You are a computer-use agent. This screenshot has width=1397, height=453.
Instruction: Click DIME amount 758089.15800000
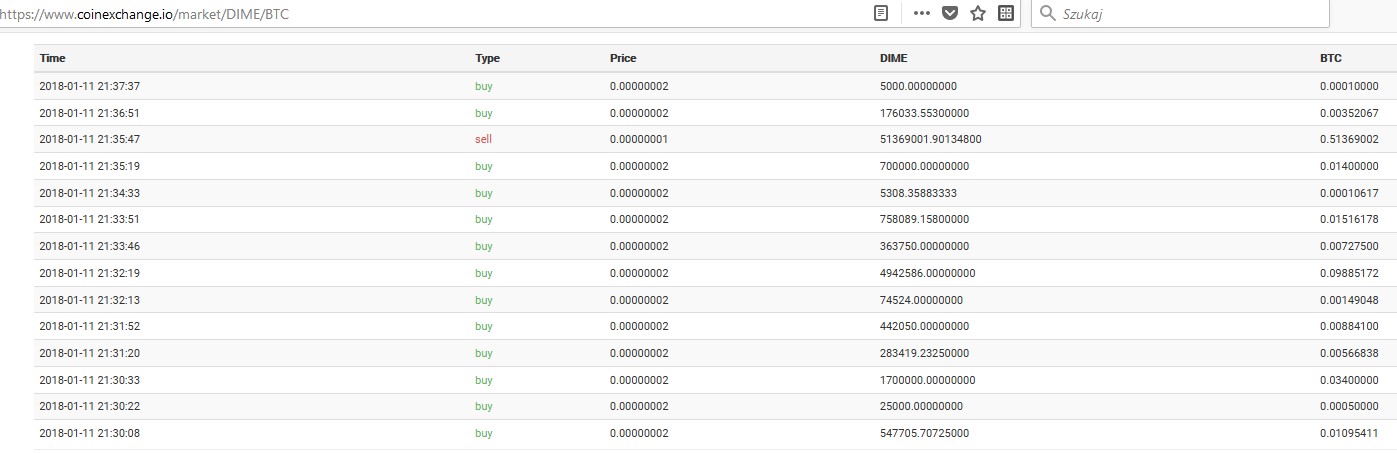click(x=924, y=219)
